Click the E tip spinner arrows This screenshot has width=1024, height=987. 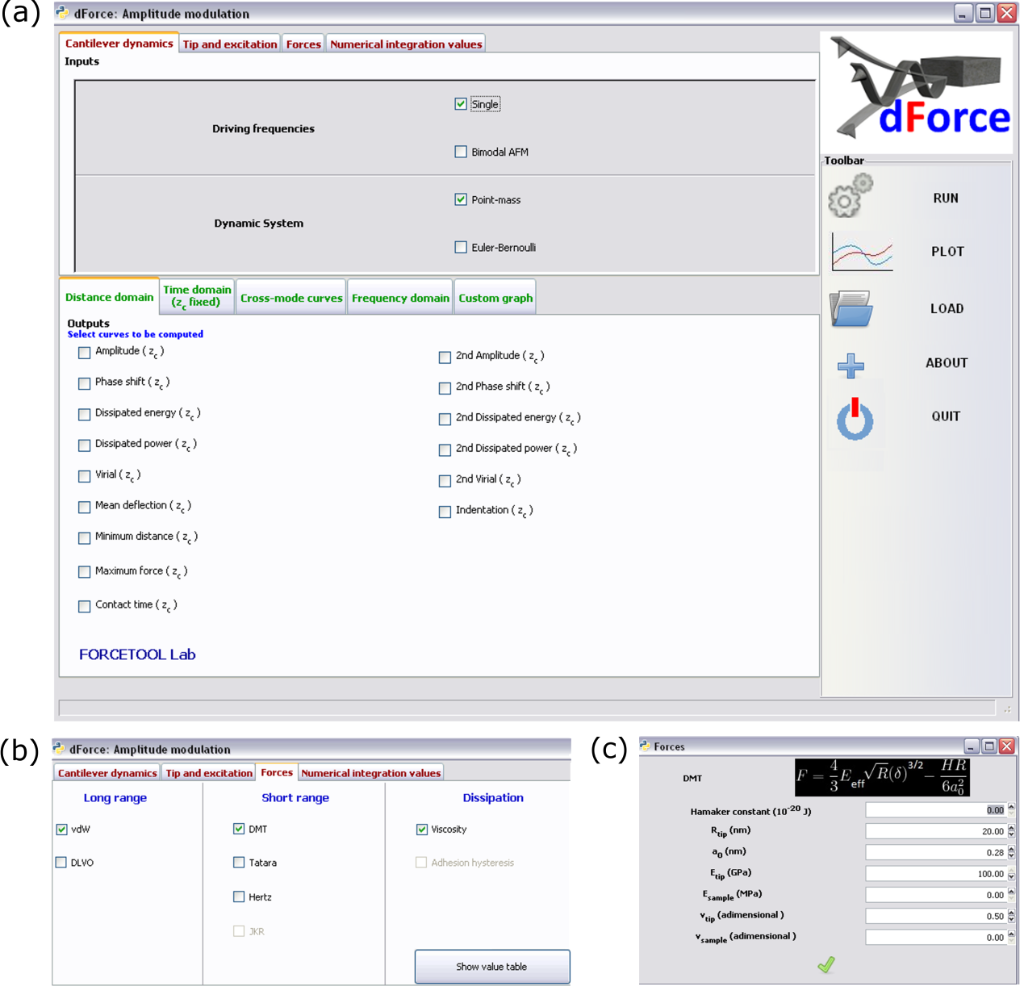click(x=1010, y=874)
